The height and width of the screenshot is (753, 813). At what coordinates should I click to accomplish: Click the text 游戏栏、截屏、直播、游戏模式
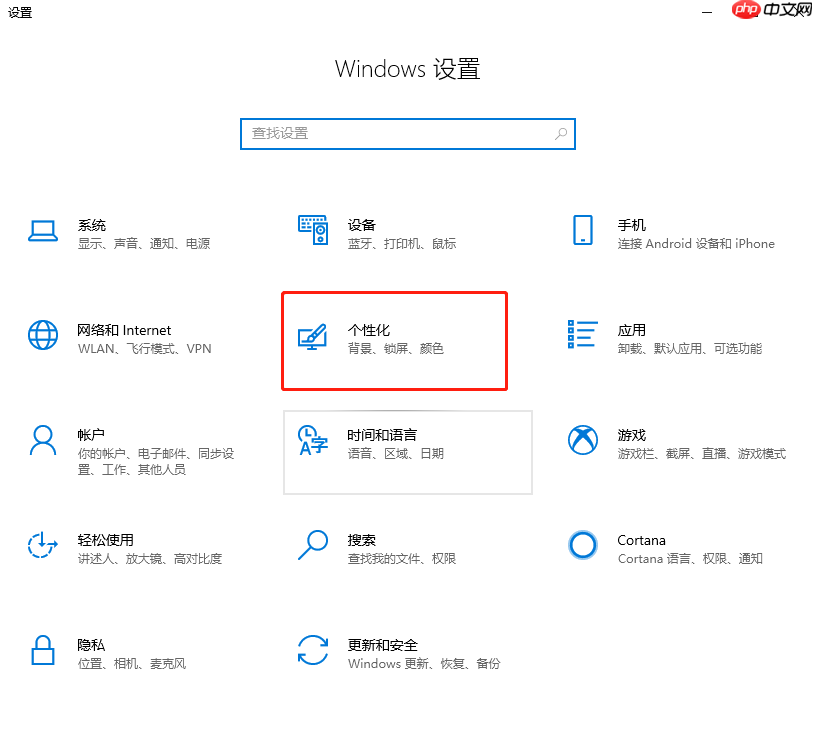coord(702,454)
